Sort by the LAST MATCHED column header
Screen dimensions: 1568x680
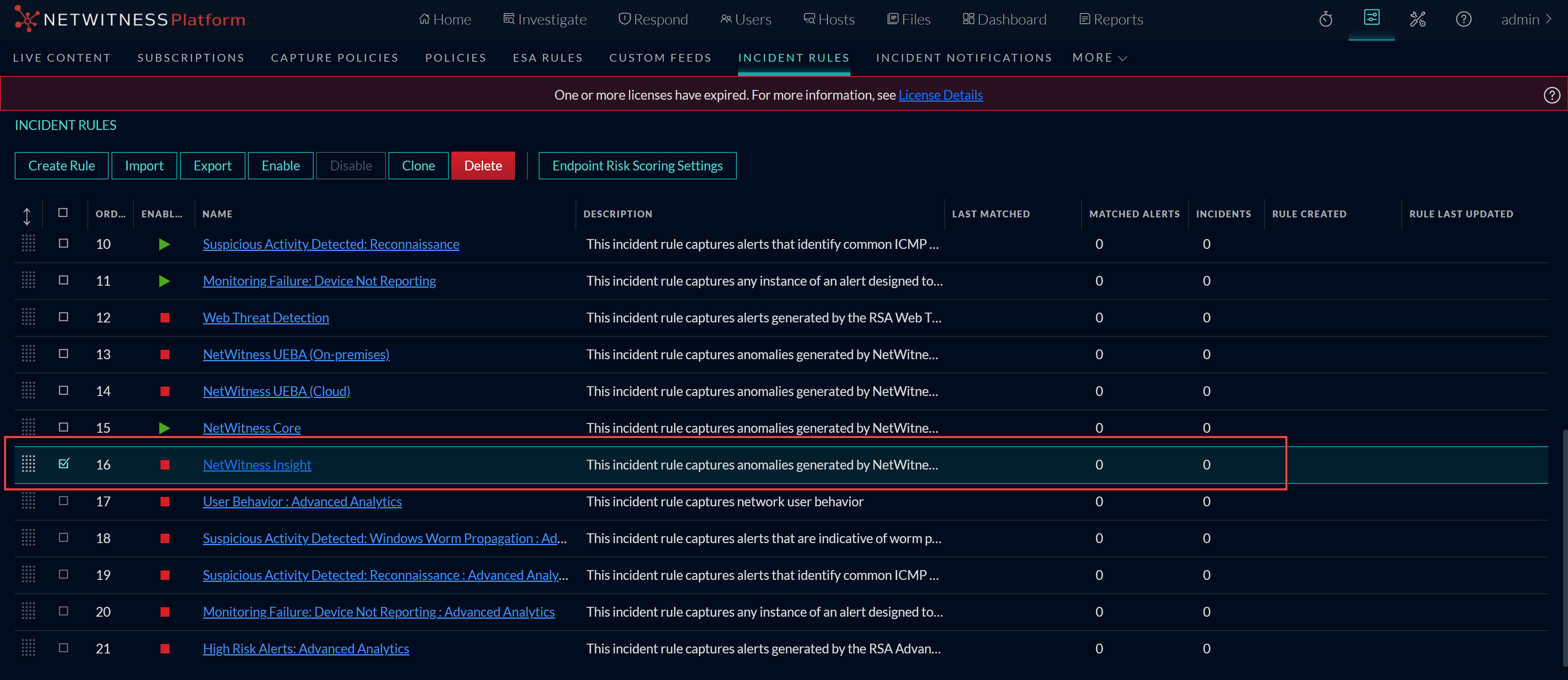coord(991,214)
